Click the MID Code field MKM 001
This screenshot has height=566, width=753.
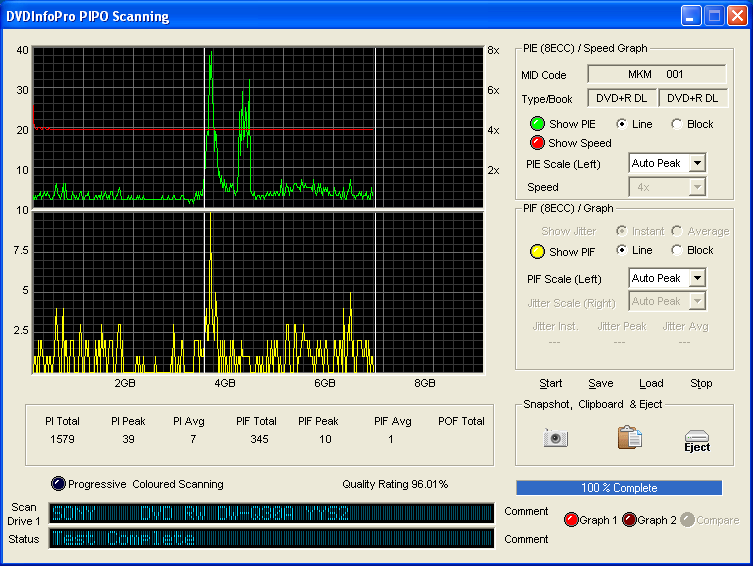pyautogui.click(x=656, y=74)
